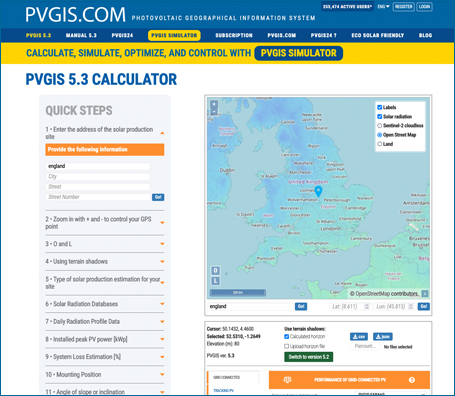Click the Street input field
Screen dimensions: 455x396
[98, 187]
